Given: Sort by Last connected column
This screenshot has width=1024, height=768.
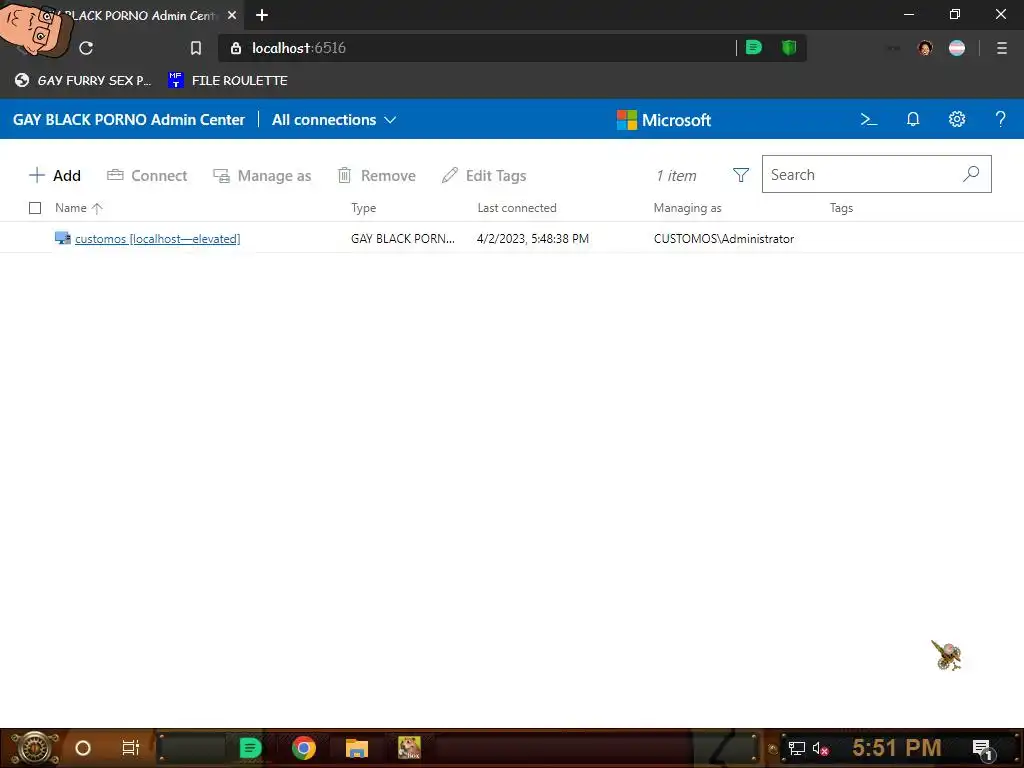Looking at the screenshot, I should point(517,208).
